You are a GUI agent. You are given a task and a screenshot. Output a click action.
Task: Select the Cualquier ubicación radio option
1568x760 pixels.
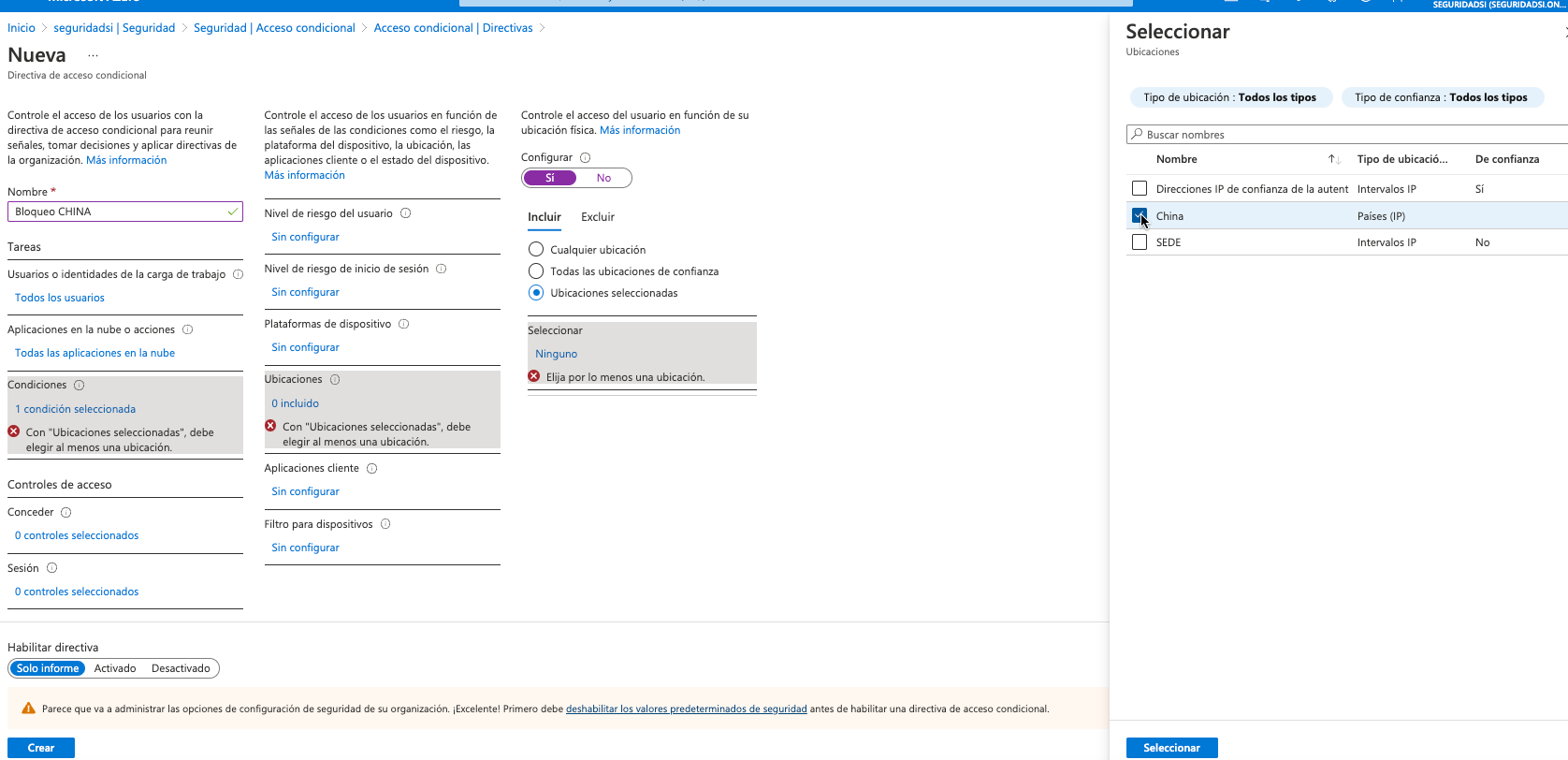tap(536, 250)
